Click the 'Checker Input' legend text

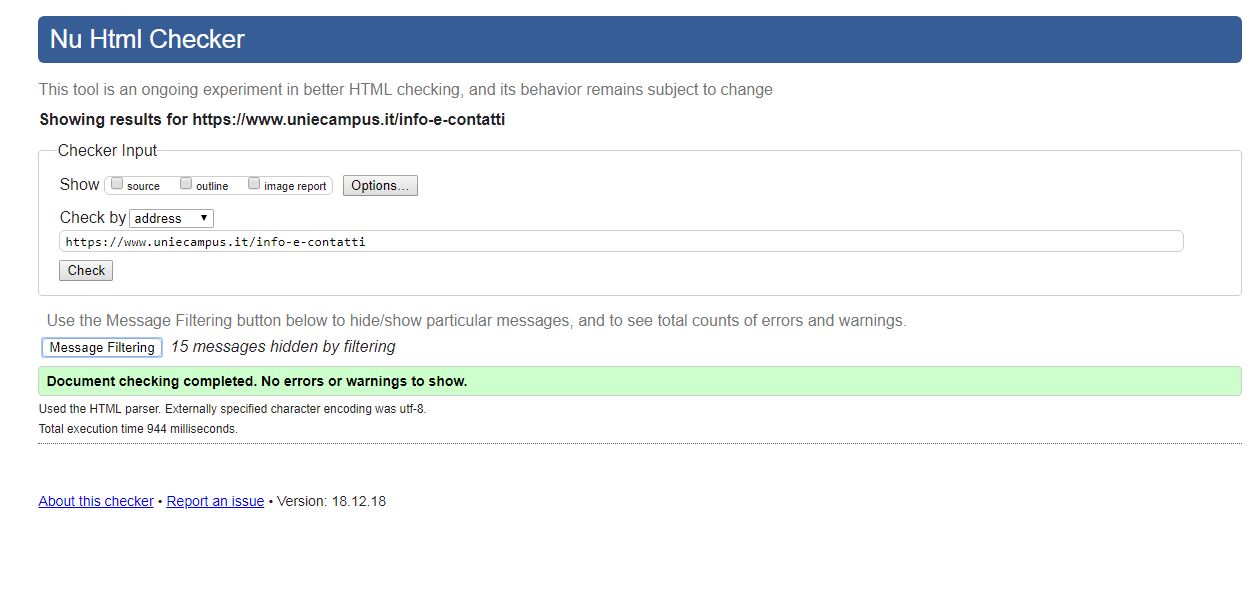(x=108, y=151)
